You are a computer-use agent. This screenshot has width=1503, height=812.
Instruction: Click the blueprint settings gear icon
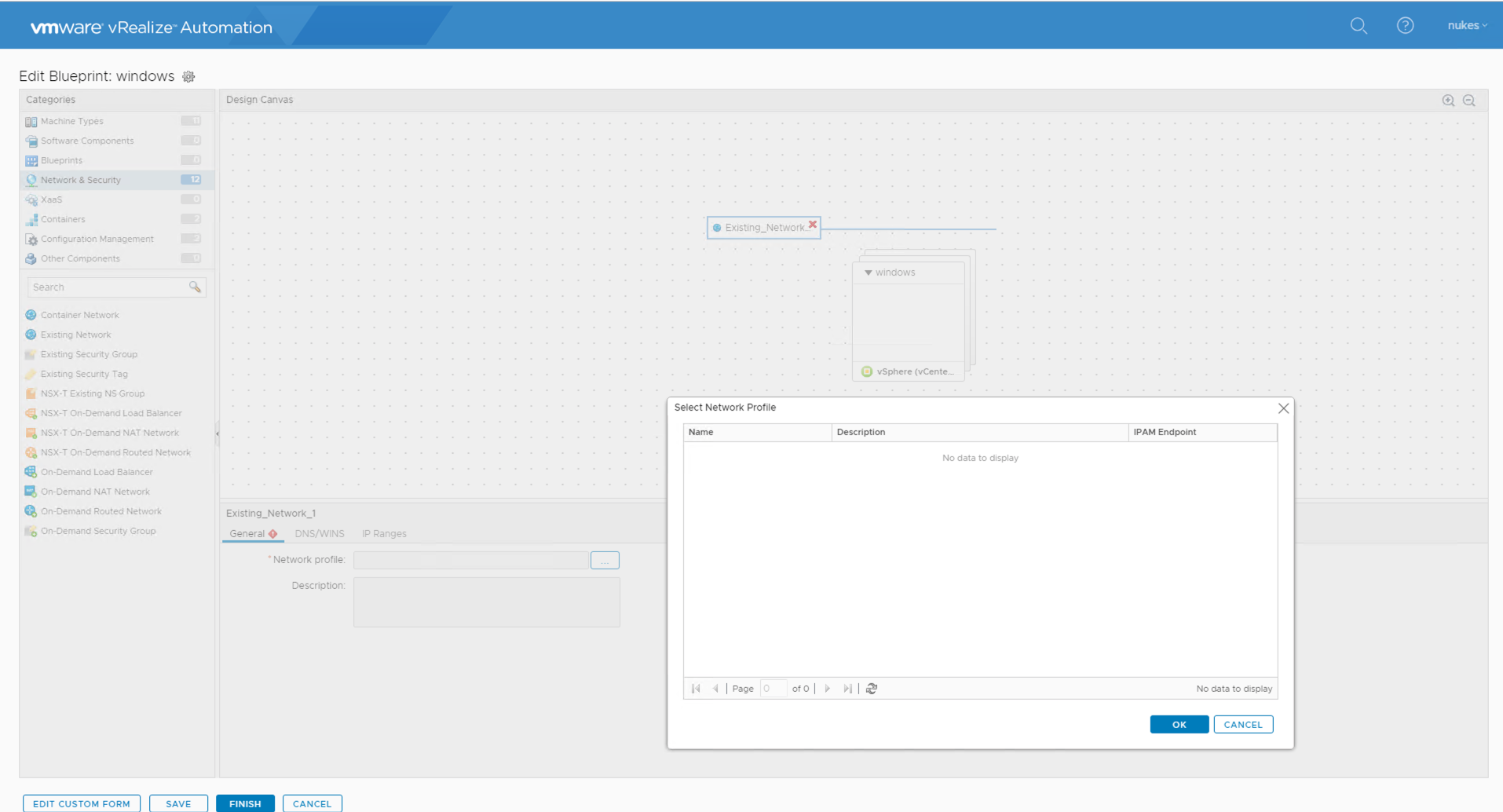coord(188,76)
